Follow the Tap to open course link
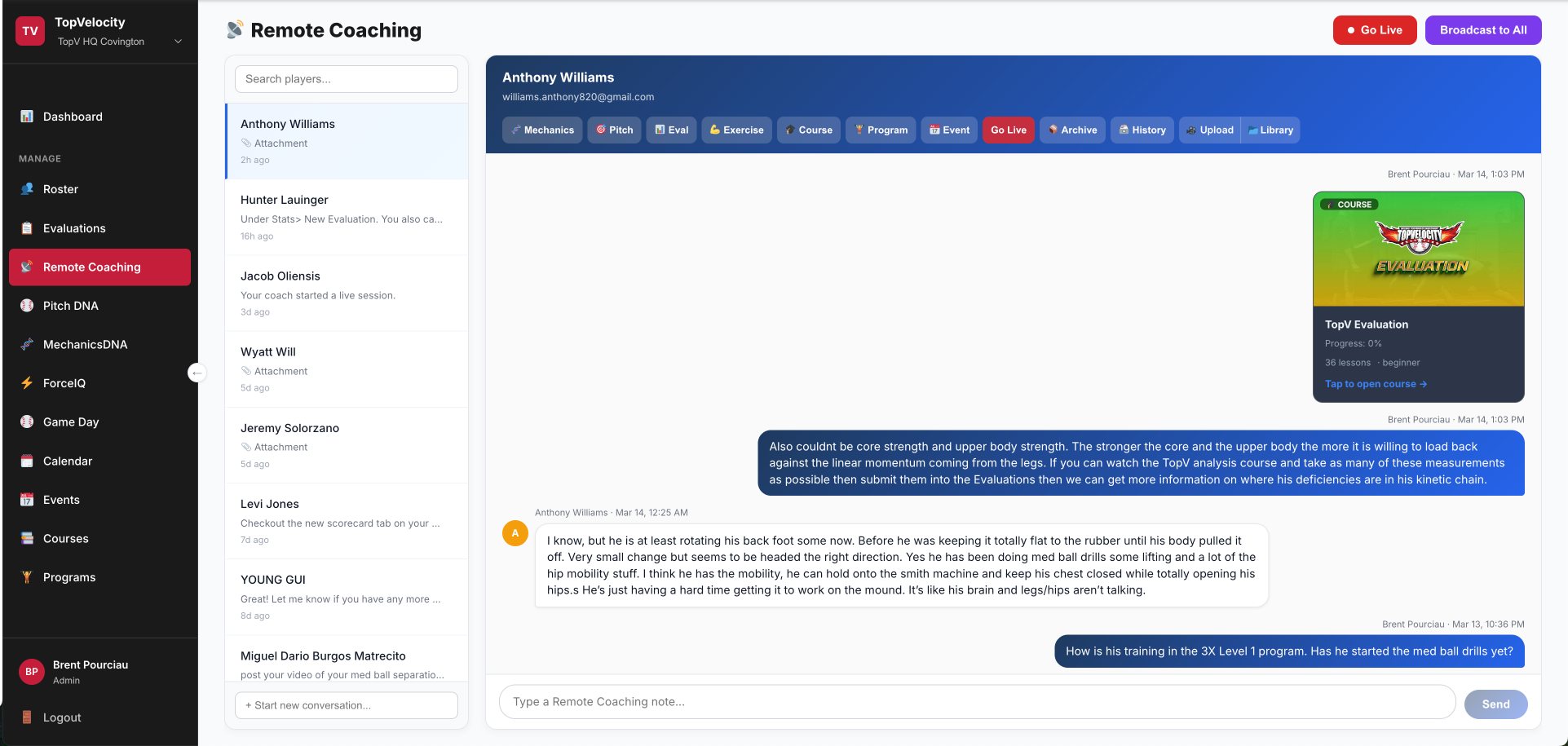Screen dimensions: 1568x746 [x=1375, y=384]
